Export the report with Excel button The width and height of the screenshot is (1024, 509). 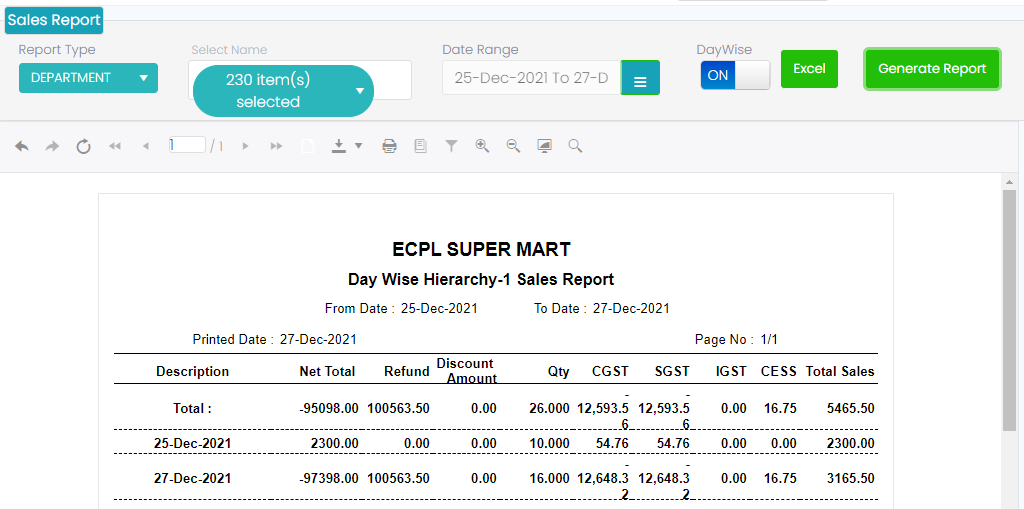[x=809, y=69]
